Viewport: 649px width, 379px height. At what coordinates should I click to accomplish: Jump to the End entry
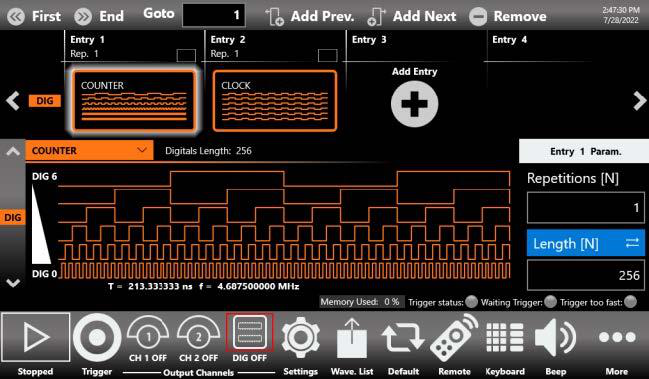pyautogui.click(x=99, y=17)
